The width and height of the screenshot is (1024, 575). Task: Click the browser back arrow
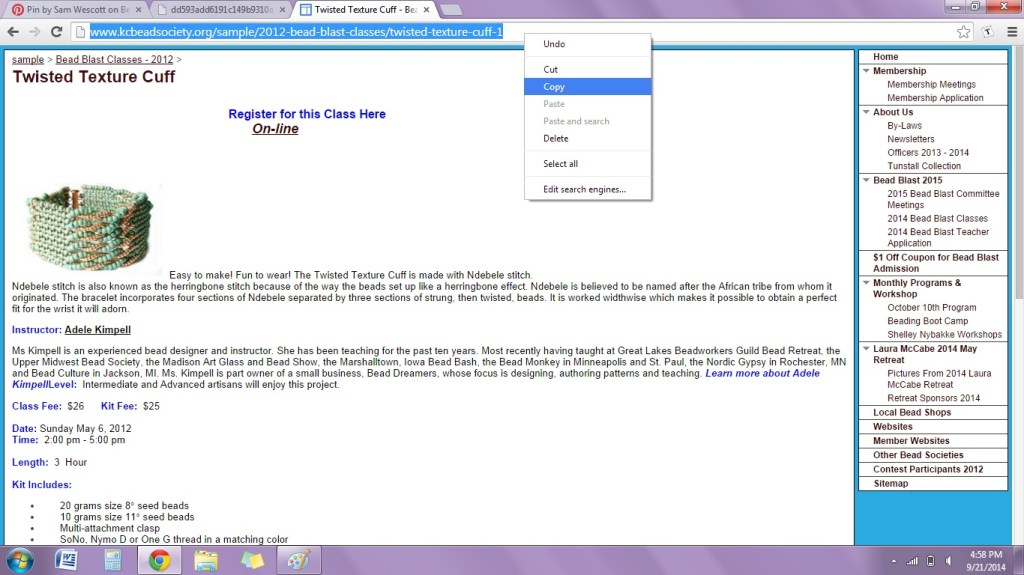point(13,32)
